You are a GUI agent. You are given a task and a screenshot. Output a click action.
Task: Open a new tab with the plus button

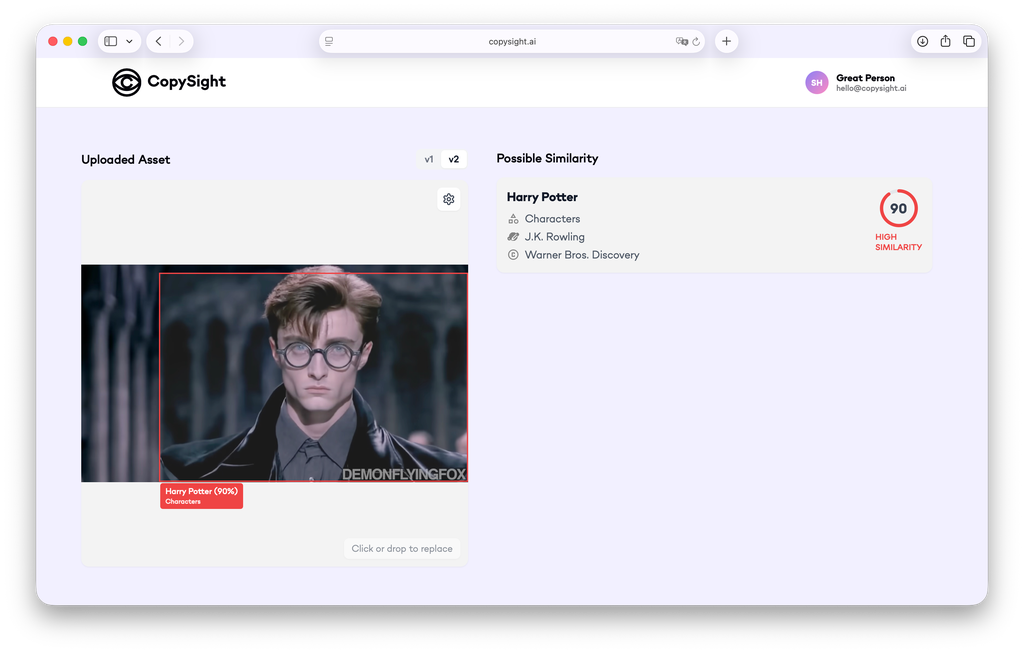[726, 41]
